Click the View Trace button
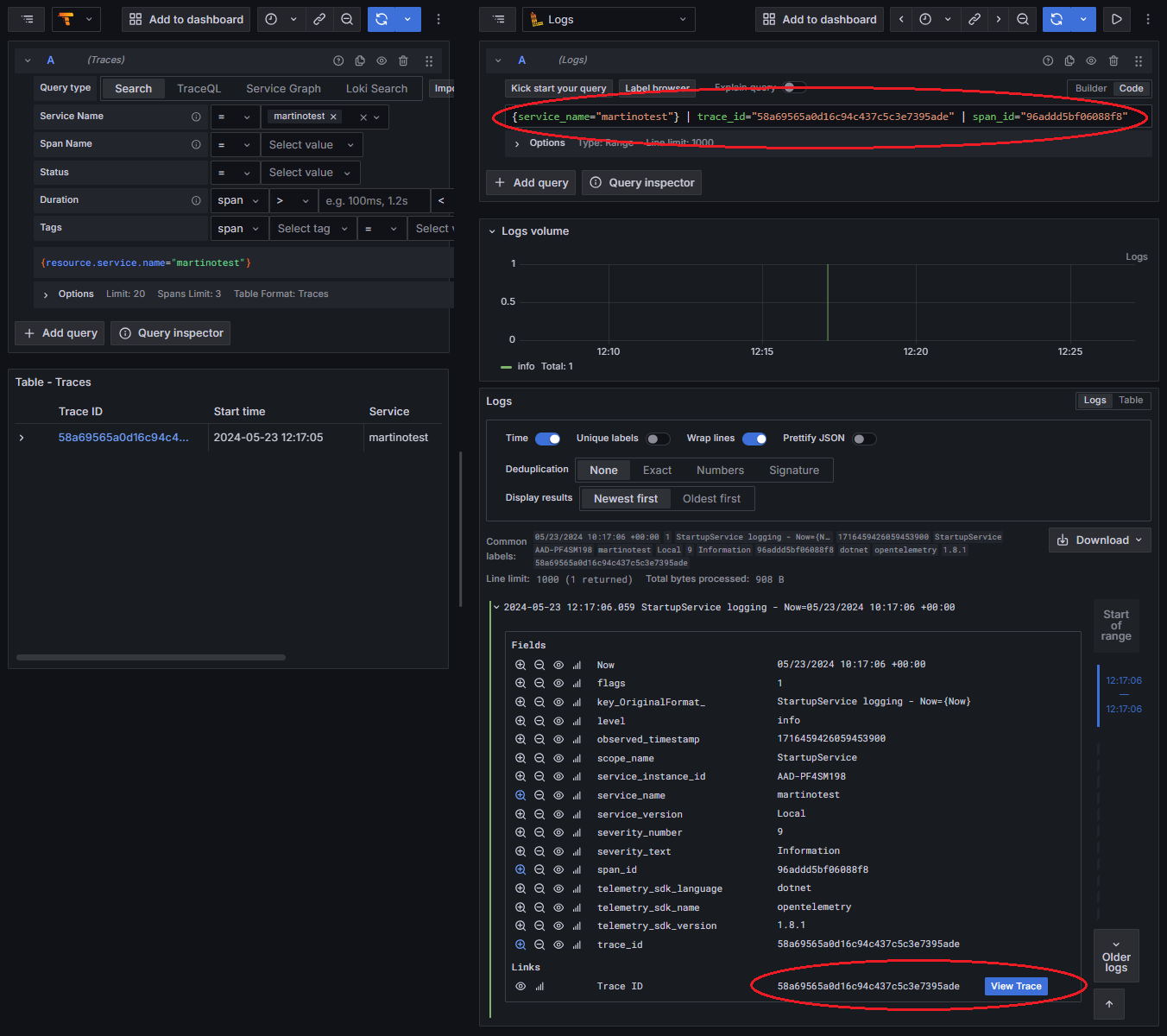The height and width of the screenshot is (1036, 1167). 1016,986
